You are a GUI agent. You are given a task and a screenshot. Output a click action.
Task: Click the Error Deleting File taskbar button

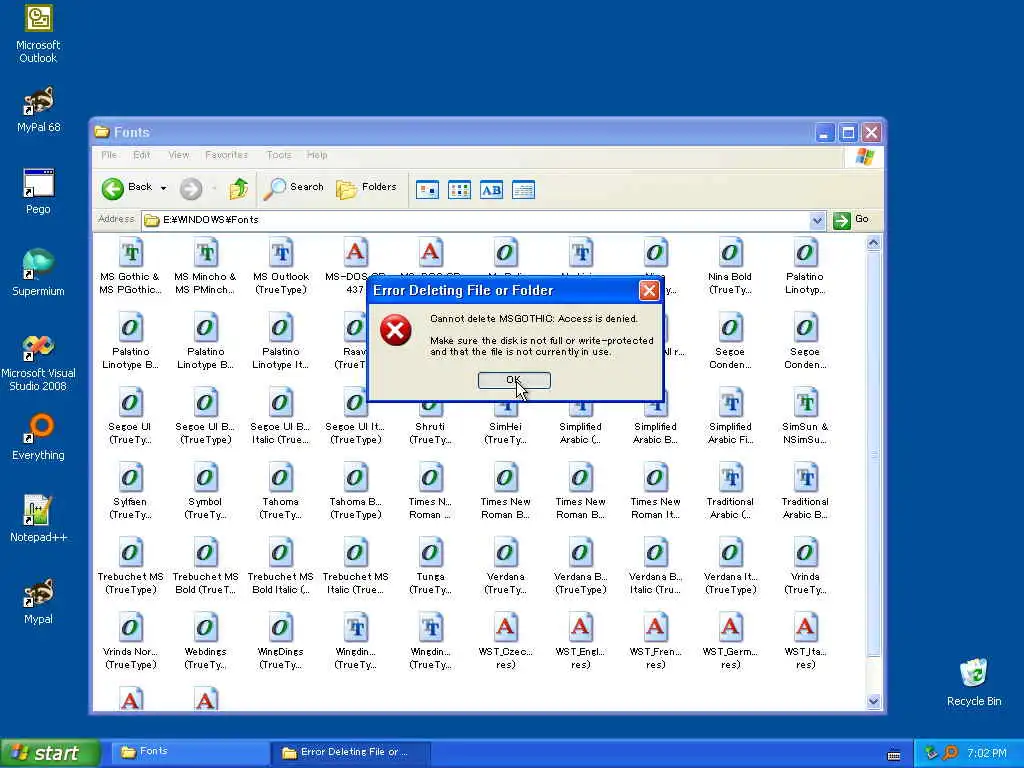[x=350, y=752]
